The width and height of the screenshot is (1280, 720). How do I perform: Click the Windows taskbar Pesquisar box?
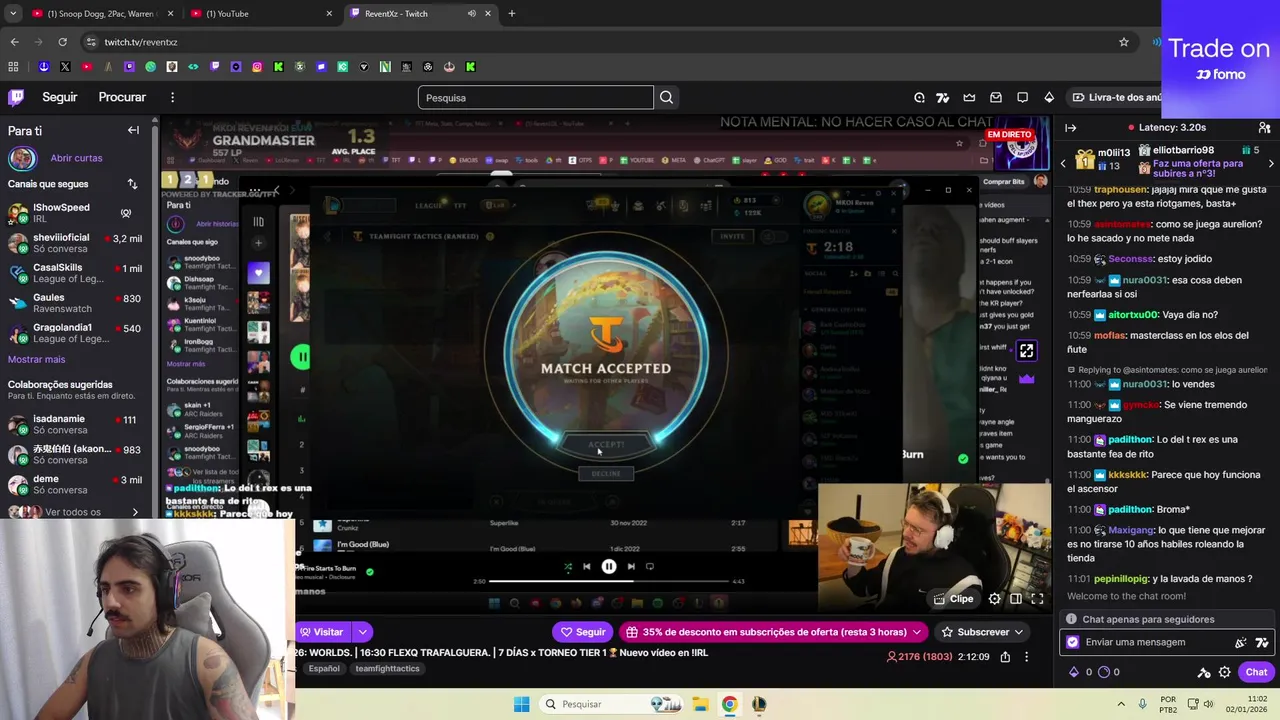(610, 704)
